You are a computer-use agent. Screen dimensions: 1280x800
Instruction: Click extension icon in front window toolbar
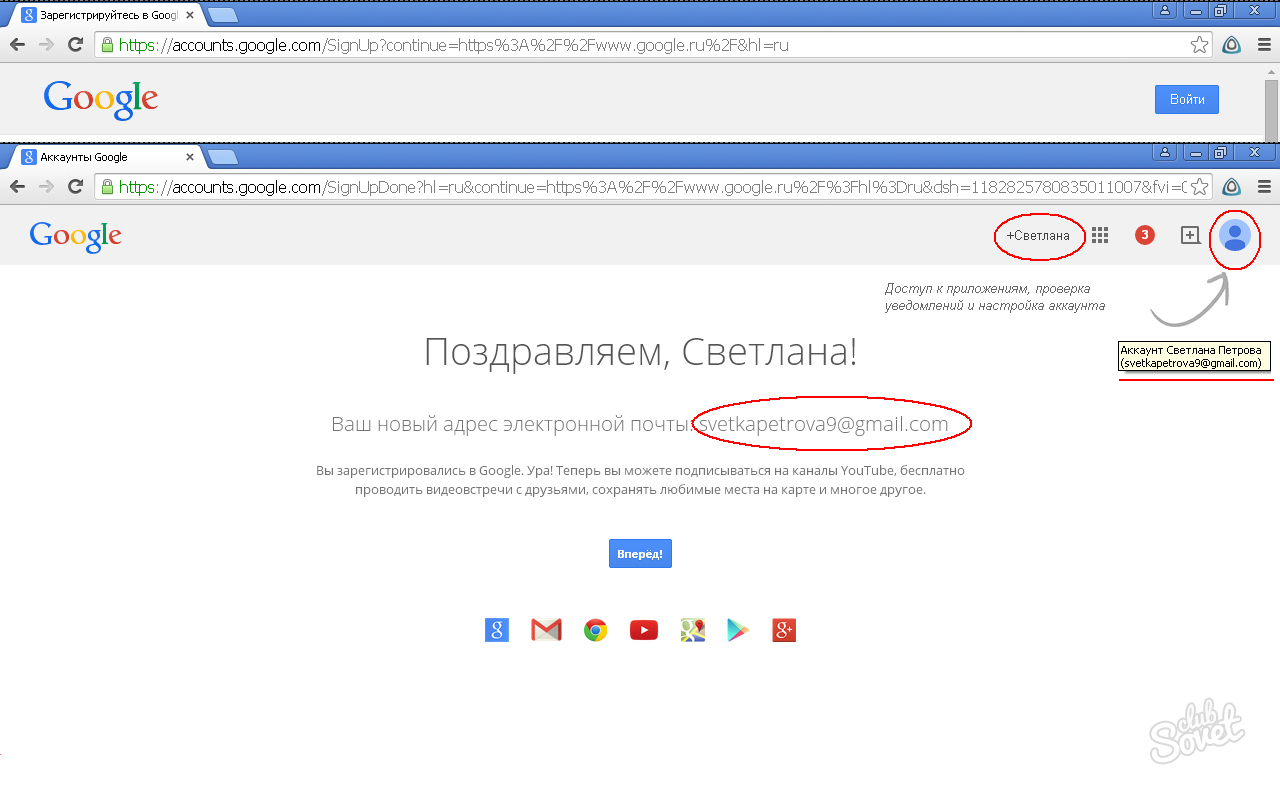tap(1232, 187)
